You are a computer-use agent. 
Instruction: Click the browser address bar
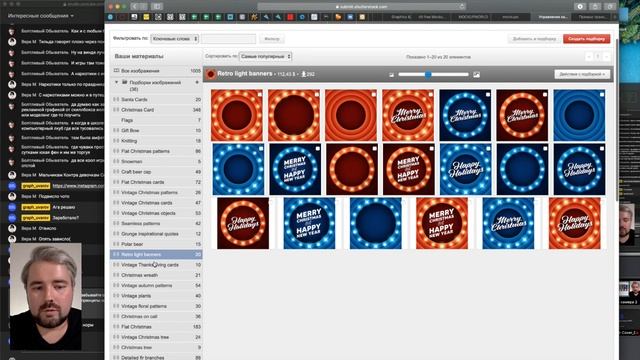[361, 7]
